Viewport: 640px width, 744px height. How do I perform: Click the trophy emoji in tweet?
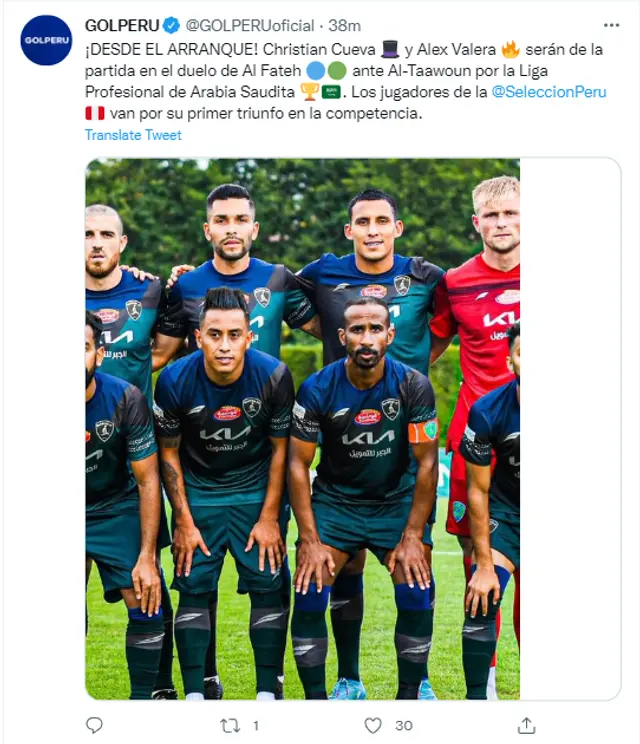(x=308, y=92)
